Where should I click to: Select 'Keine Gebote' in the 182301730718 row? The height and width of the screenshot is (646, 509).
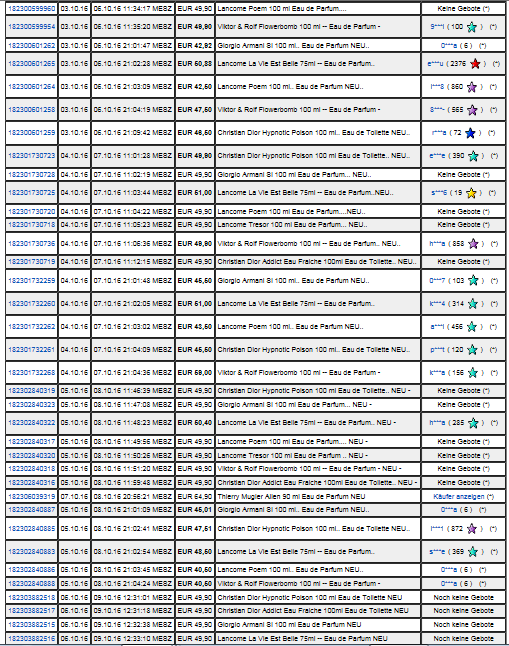[x=459, y=225]
